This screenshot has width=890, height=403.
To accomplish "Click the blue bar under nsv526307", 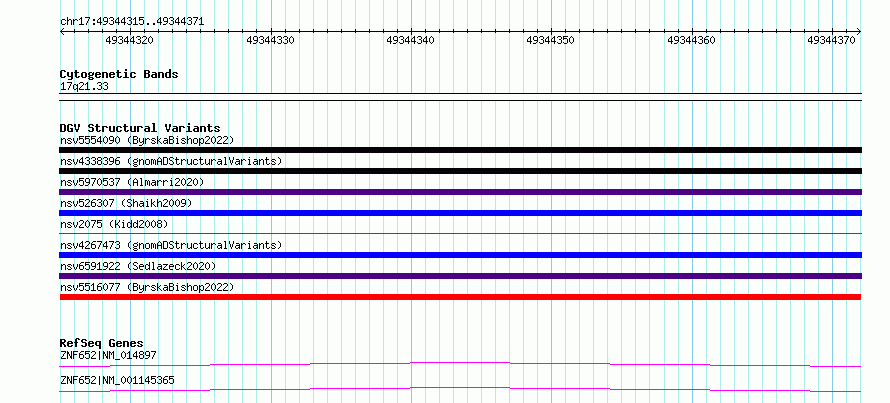I will point(460,213).
